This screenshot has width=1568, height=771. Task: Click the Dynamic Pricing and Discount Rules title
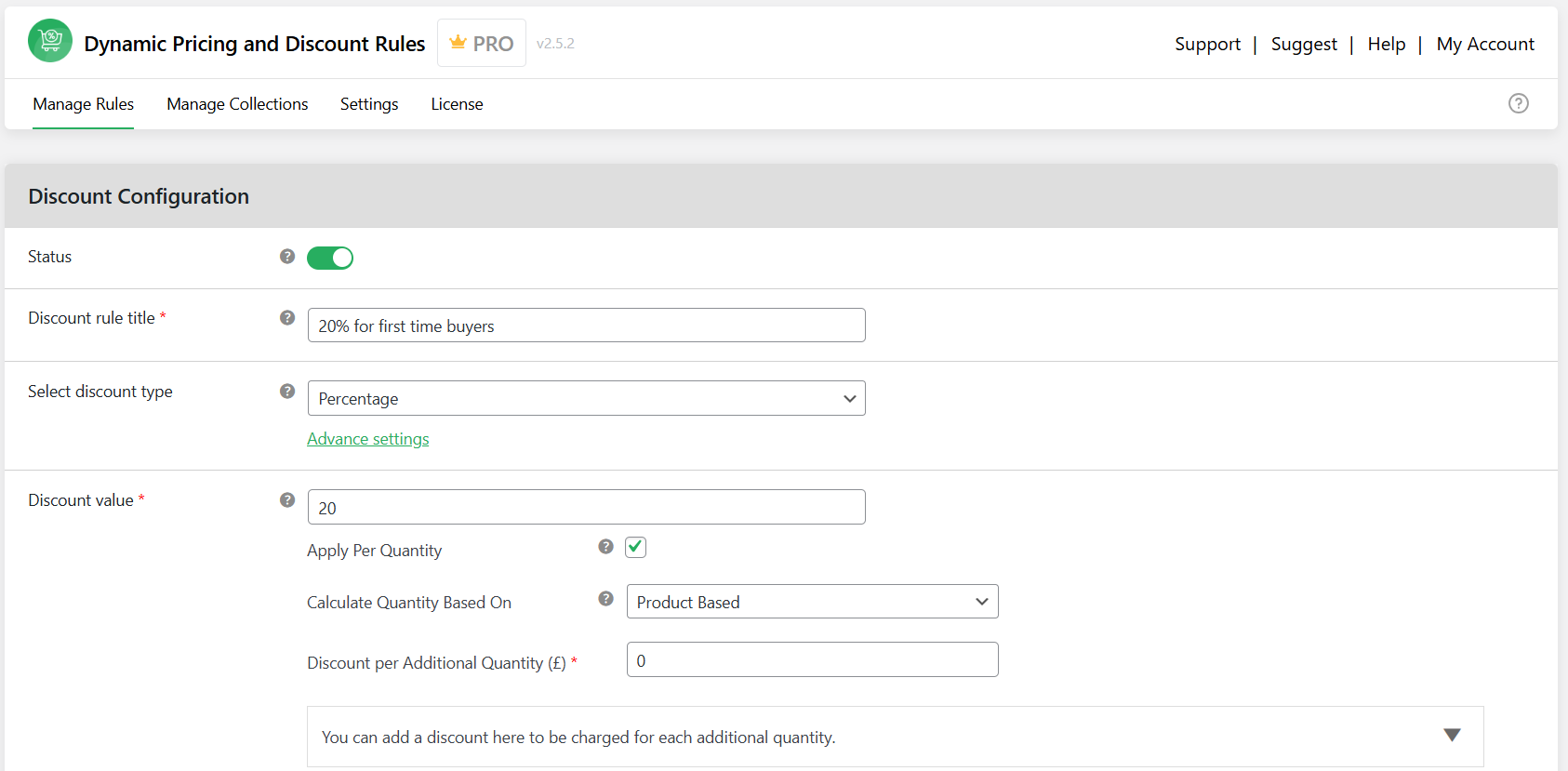(254, 44)
